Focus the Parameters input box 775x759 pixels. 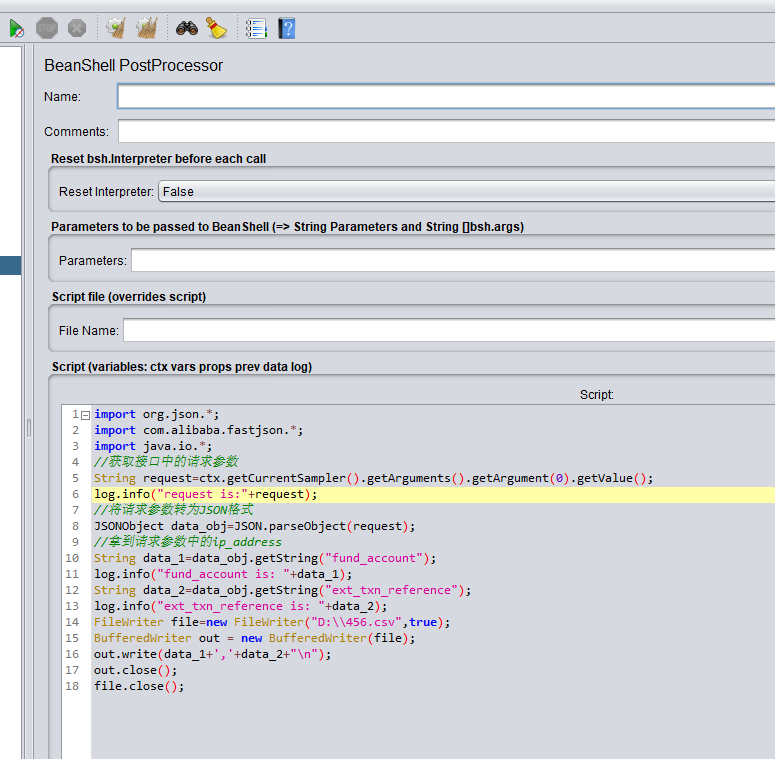[x=452, y=261]
